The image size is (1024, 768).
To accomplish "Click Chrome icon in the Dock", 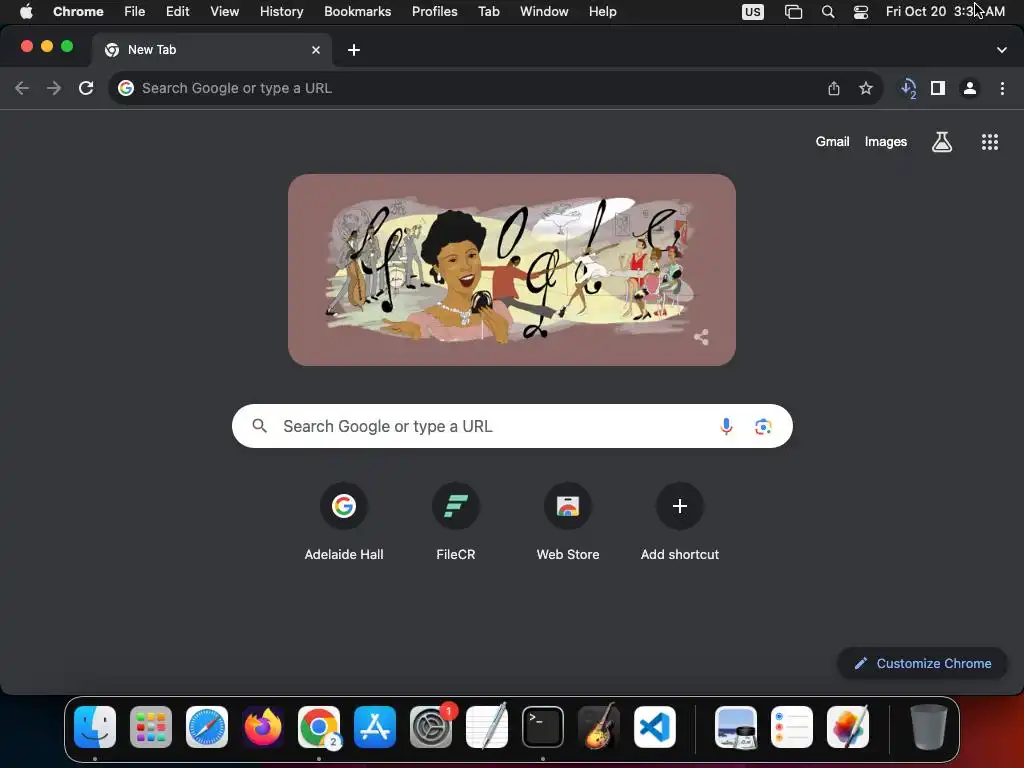I will [319, 727].
